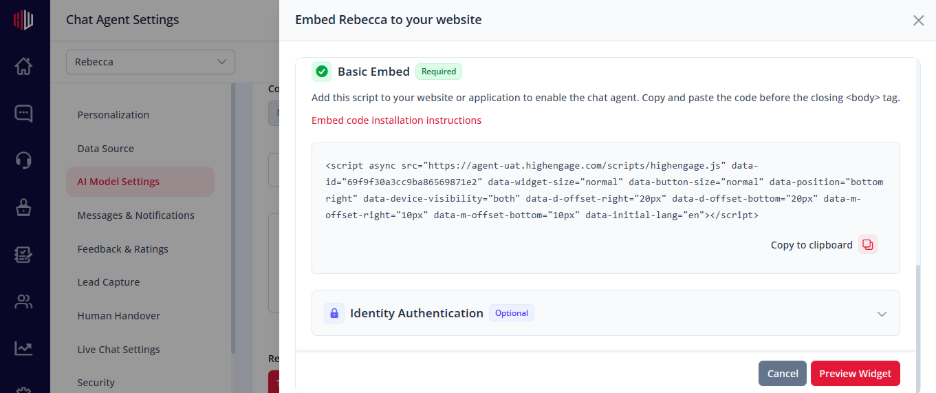Click the settings menu vertical scrollbar
Screen dimensions: 936x393
pyautogui.click(x=233, y=218)
